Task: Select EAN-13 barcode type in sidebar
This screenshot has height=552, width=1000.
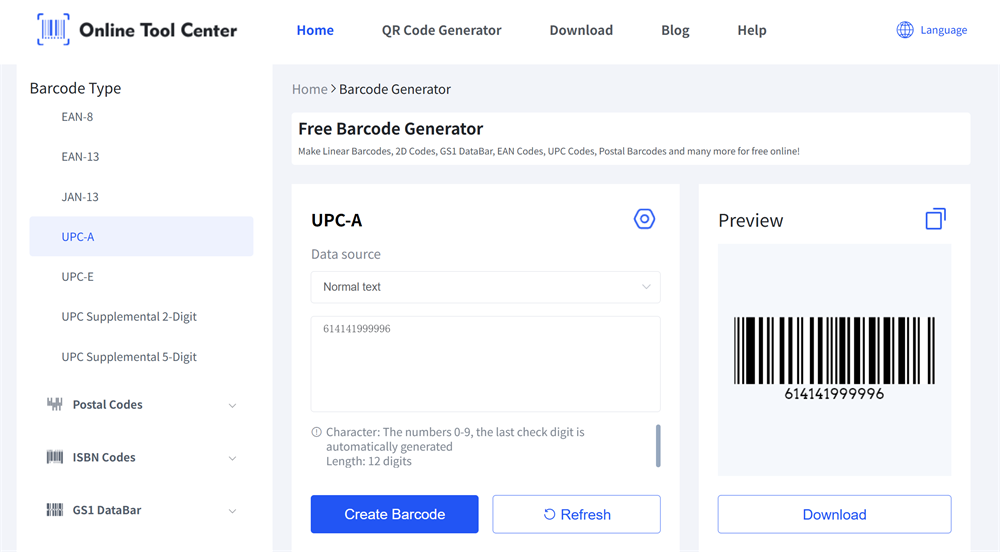Action: tap(80, 157)
